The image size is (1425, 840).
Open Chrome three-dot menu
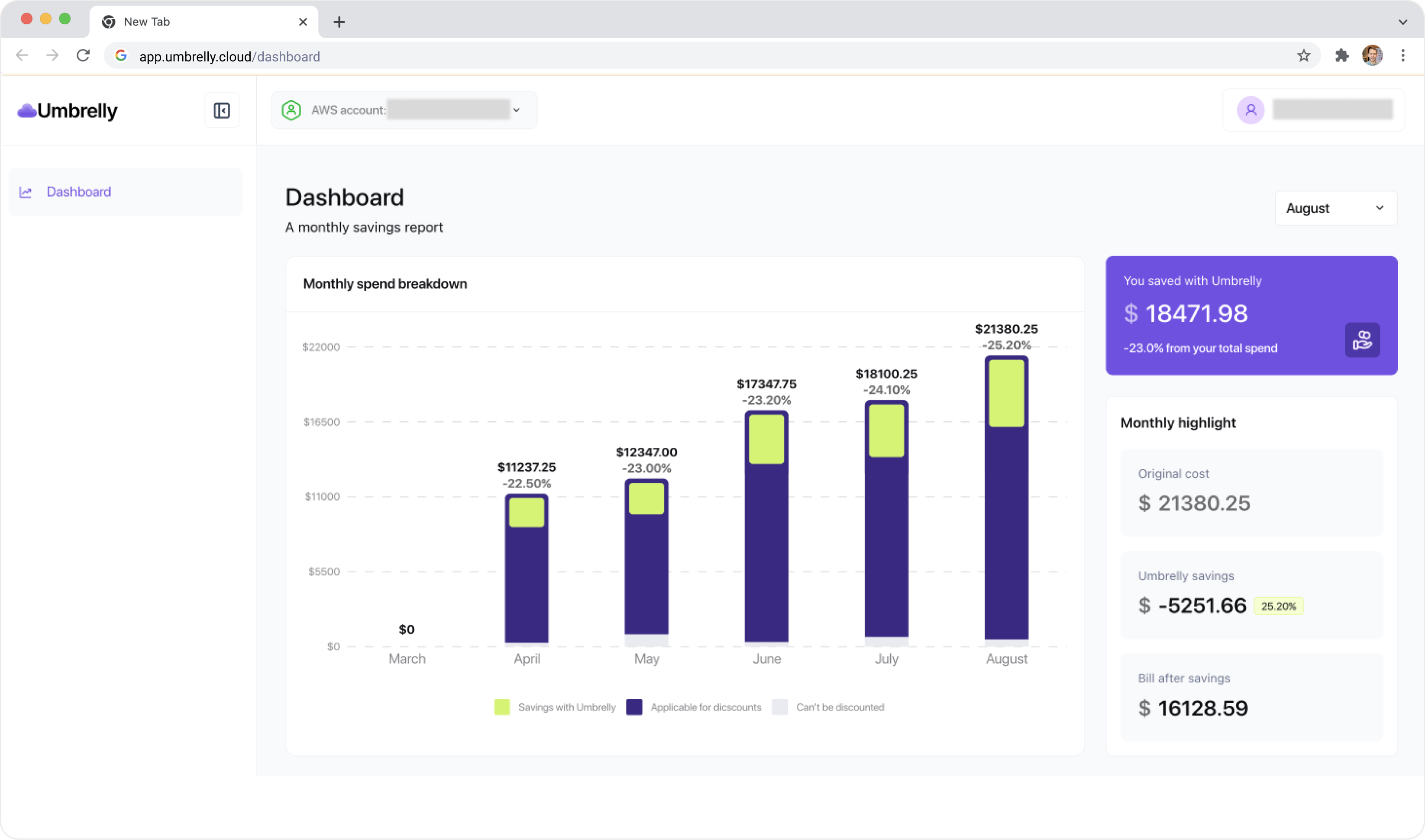coord(1402,55)
